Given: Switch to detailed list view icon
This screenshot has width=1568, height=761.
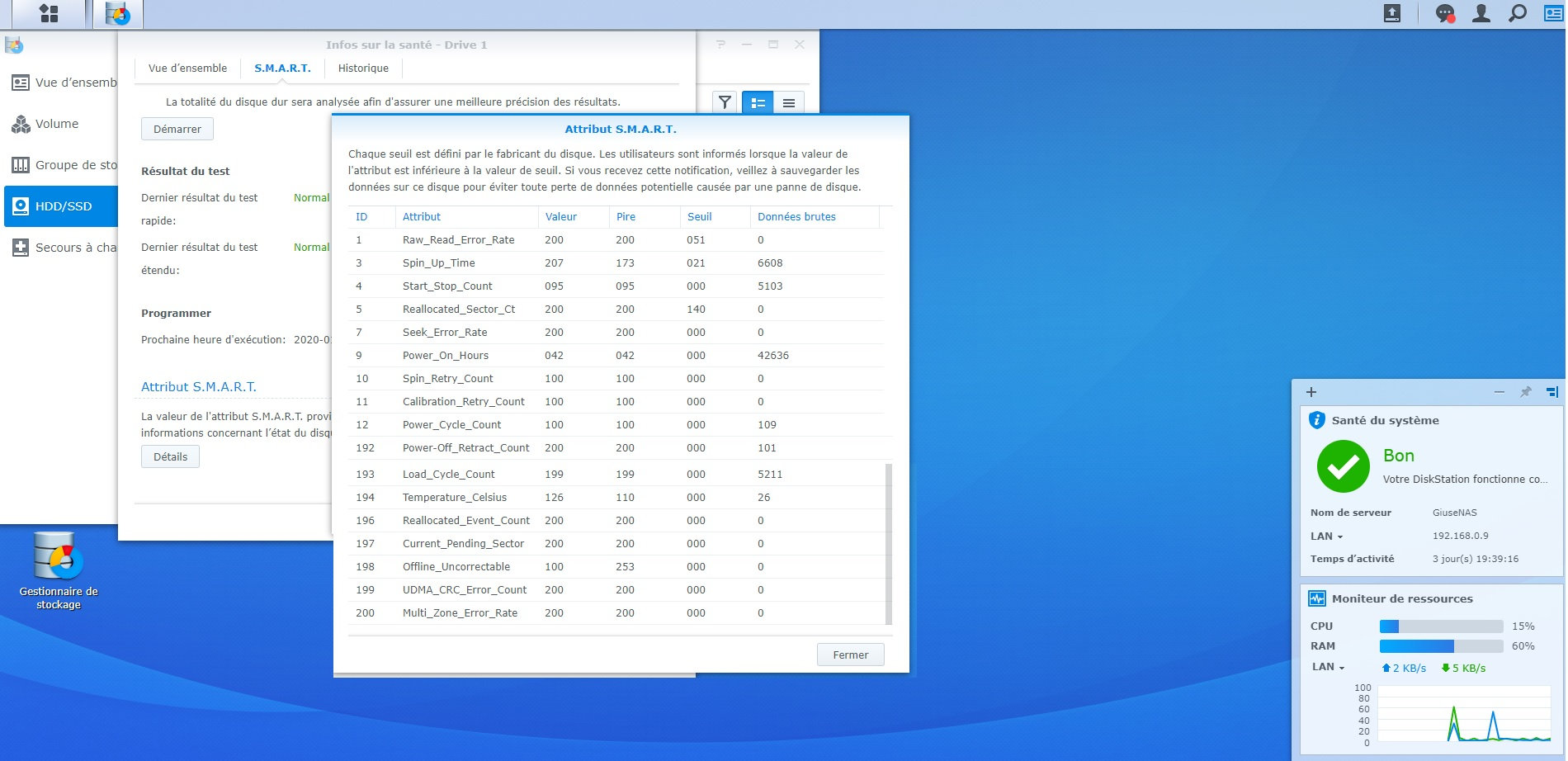Looking at the screenshot, I should [758, 102].
